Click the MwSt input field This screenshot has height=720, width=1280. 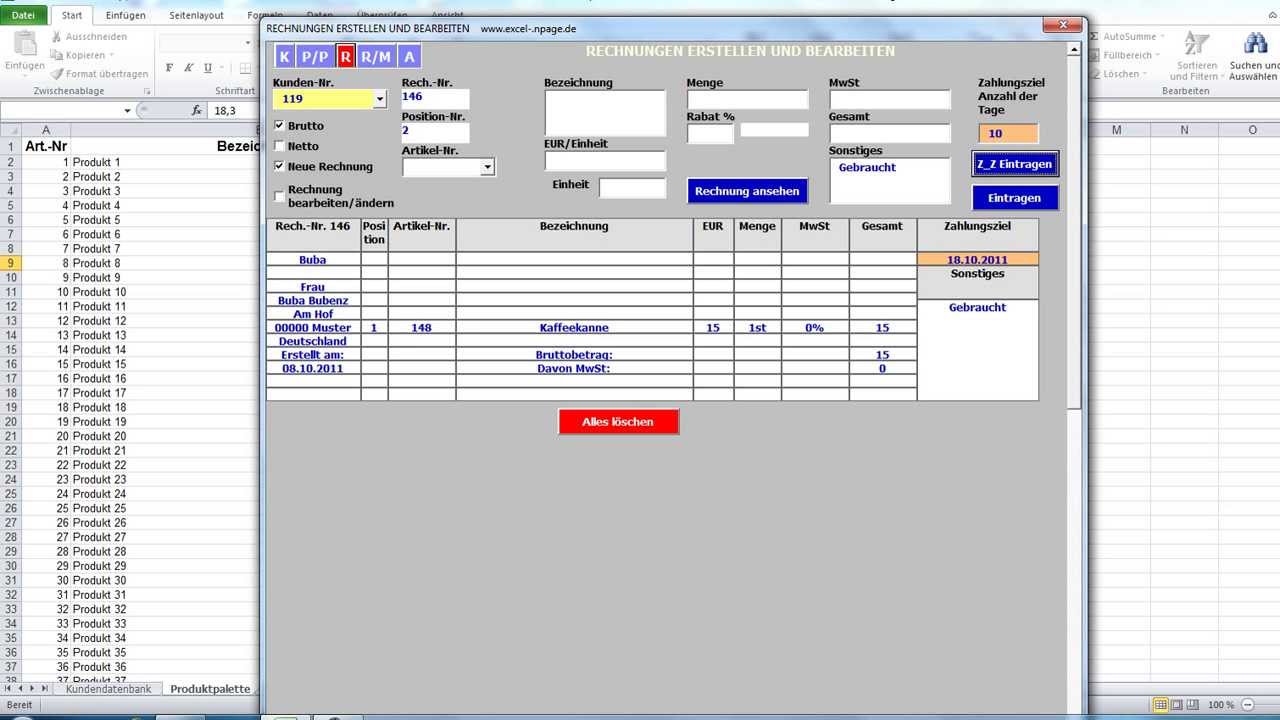click(x=890, y=100)
